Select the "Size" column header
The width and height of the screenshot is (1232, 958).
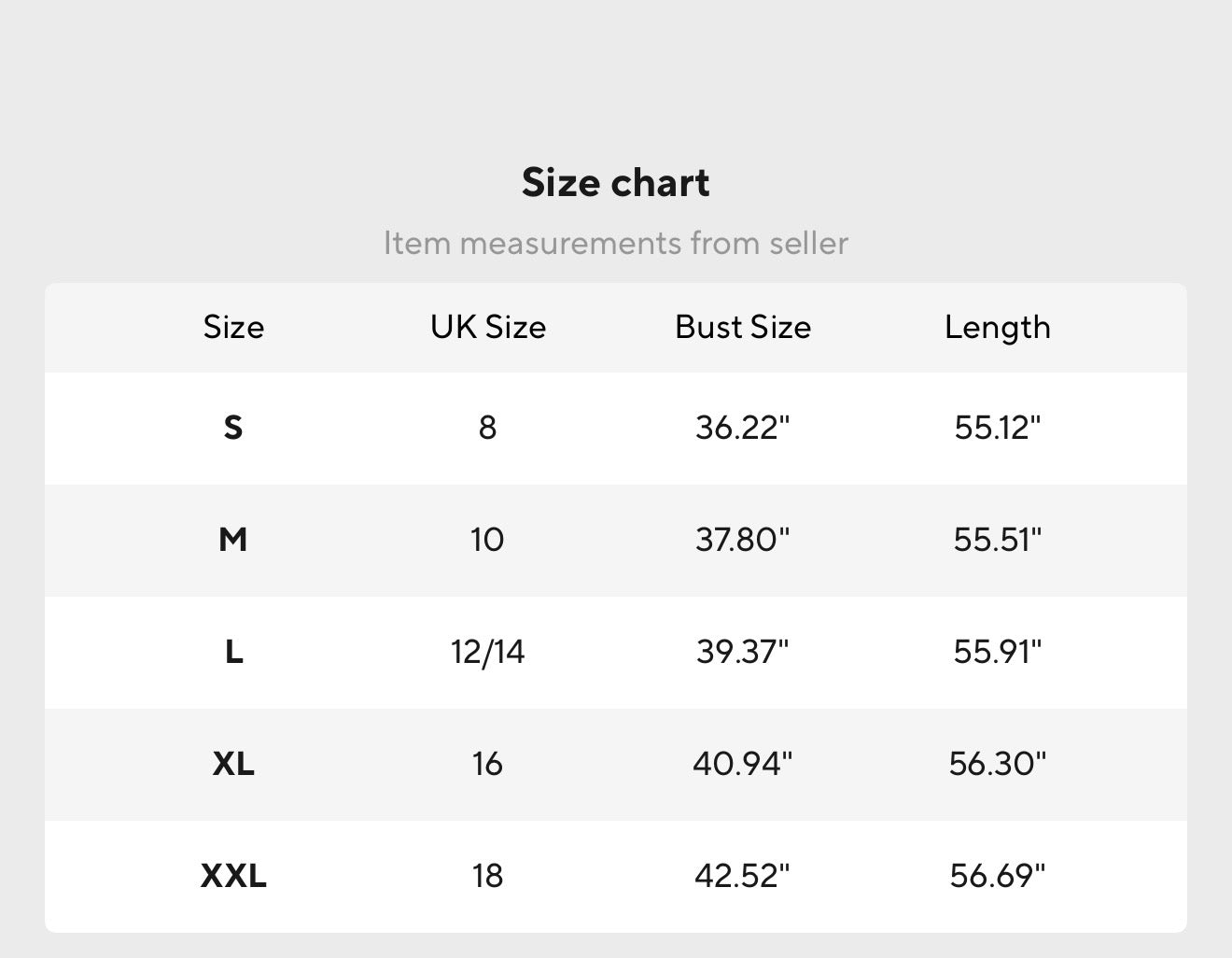tap(233, 327)
